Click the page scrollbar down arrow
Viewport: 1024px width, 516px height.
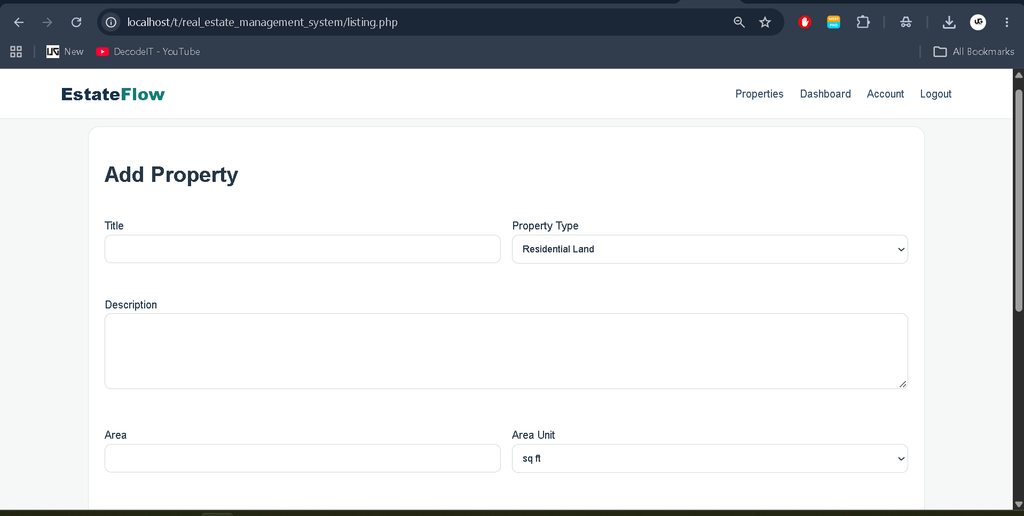click(1018, 504)
